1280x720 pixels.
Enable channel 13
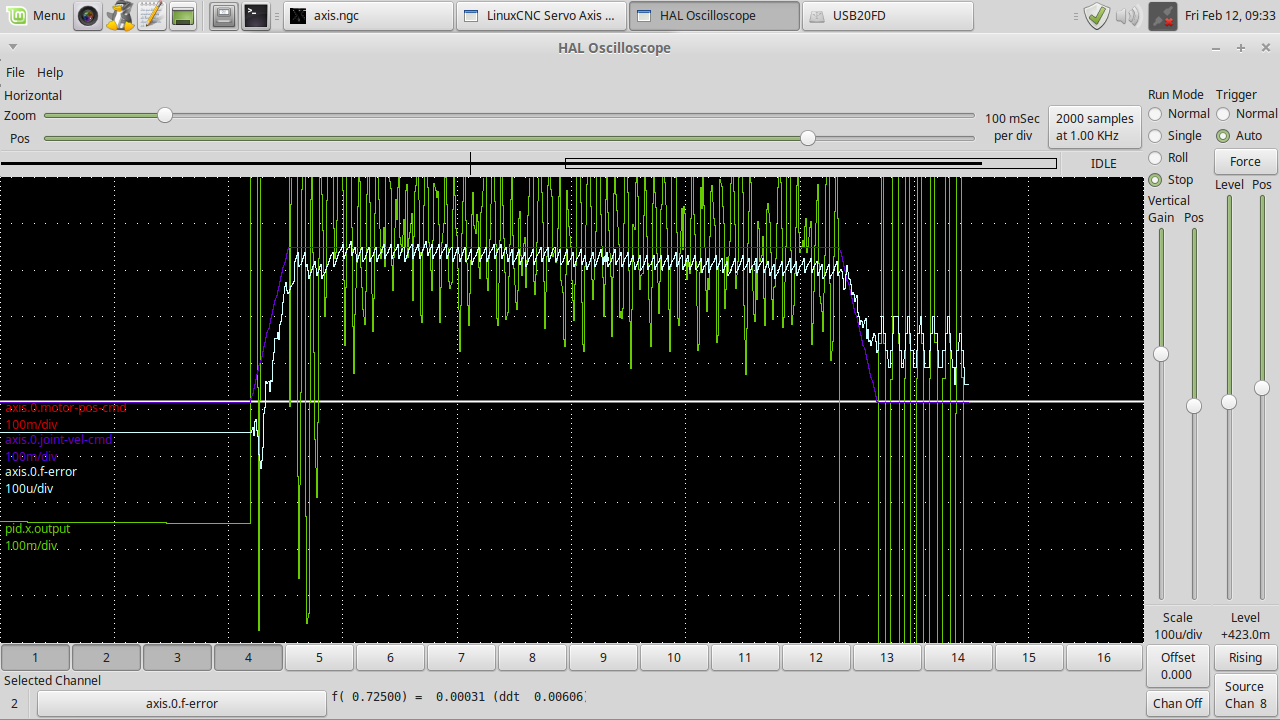tap(887, 657)
